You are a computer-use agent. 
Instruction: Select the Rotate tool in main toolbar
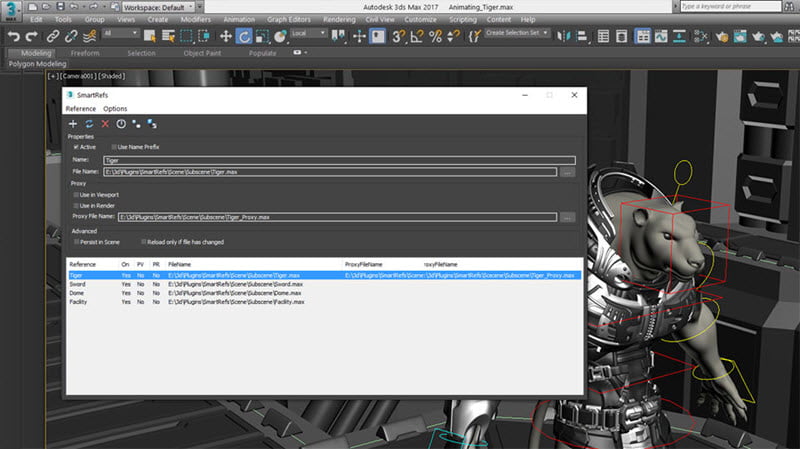(246, 36)
